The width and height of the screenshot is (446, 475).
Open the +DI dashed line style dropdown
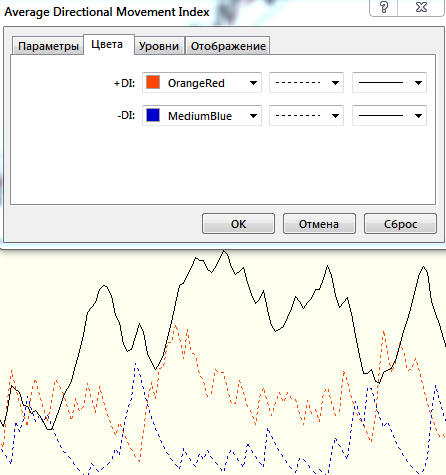(306, 82)
